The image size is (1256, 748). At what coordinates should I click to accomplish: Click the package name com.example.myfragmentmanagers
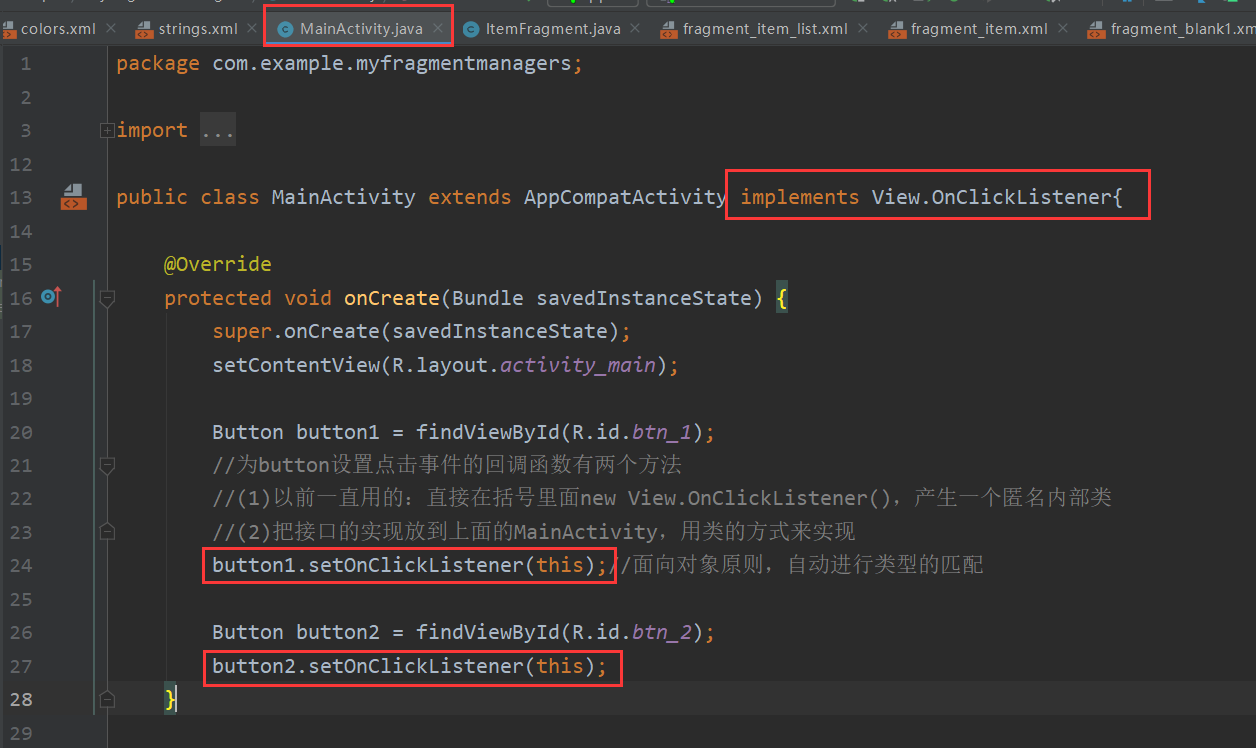click(391, 64)
